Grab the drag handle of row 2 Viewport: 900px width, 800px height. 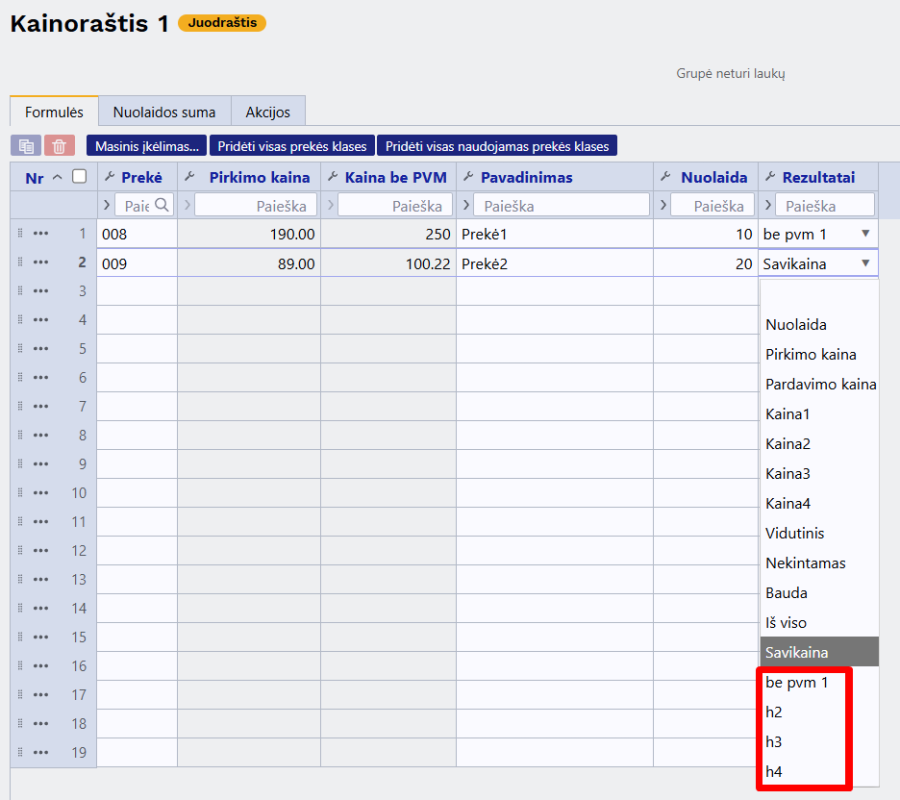pos(19,262)
